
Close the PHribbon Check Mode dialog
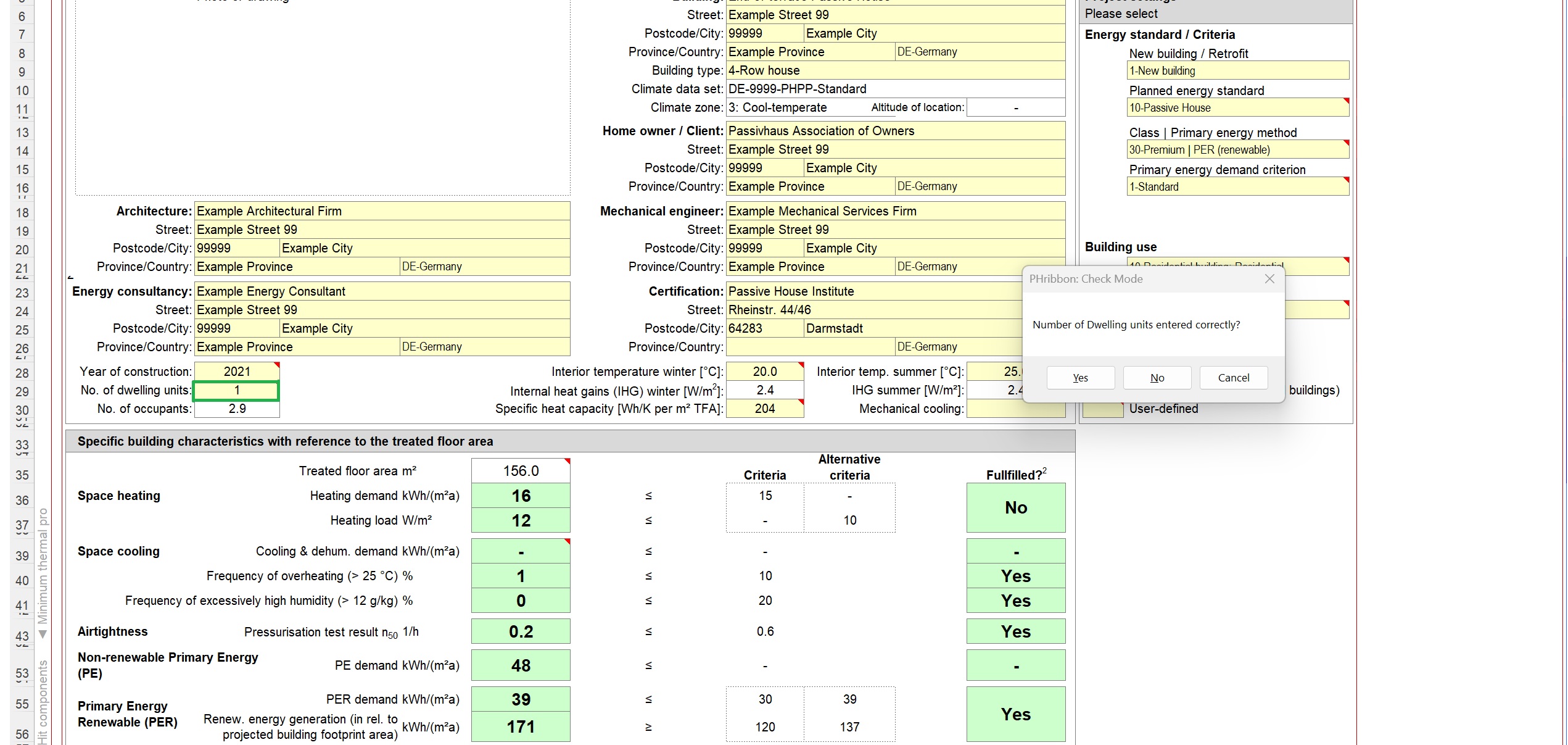pyautogui.click(x=1269, y=279)
